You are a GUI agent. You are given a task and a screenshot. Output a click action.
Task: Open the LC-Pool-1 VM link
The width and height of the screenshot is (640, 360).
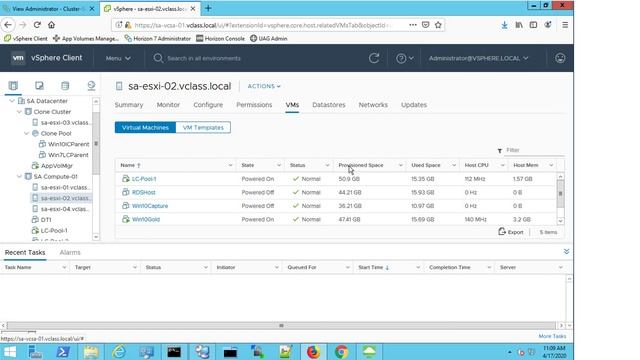[144, 179]
